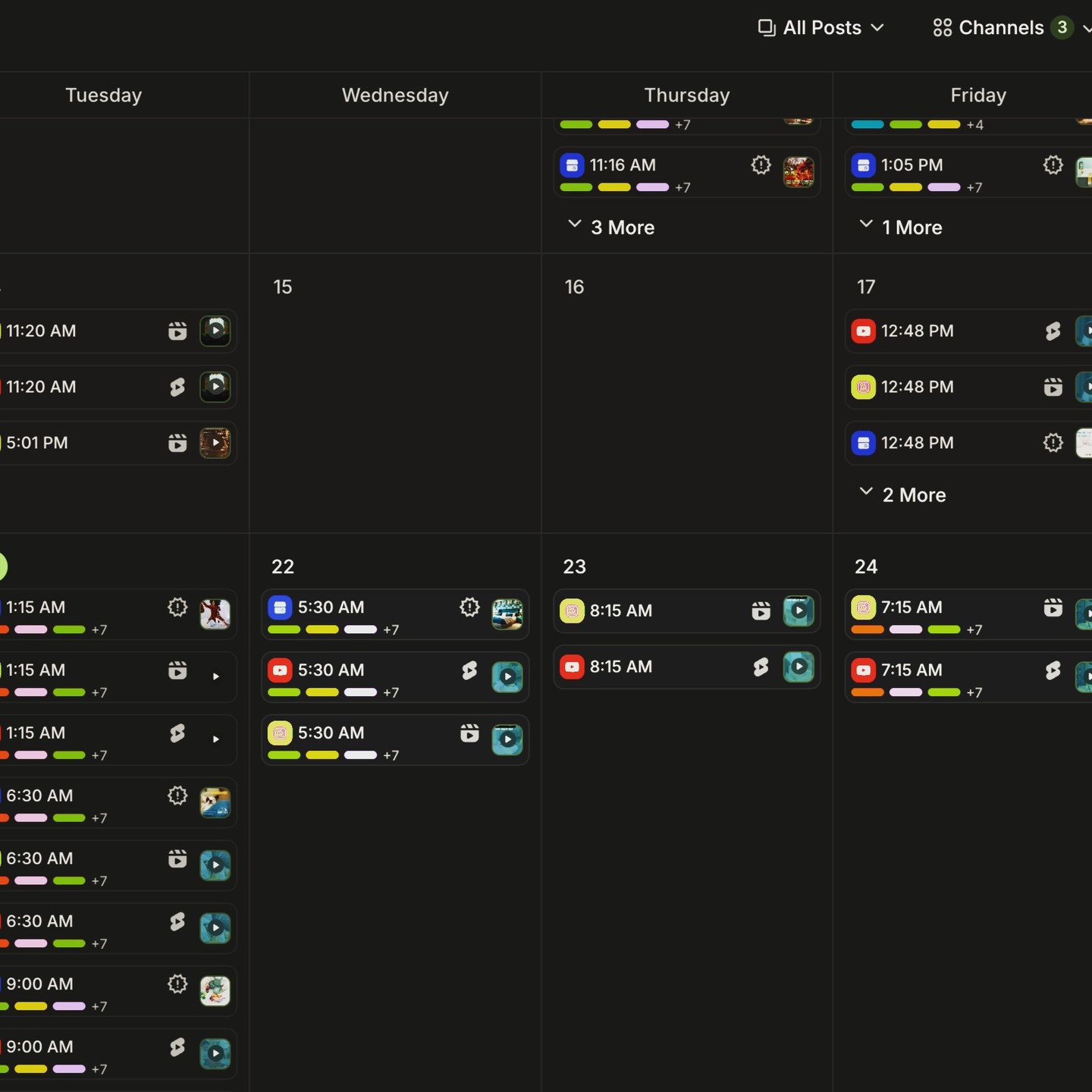This screenshot has width=1092, height=1092.
Task: Click blue channel icon on Friday 1:05 PM post
Action: point(863,165)
